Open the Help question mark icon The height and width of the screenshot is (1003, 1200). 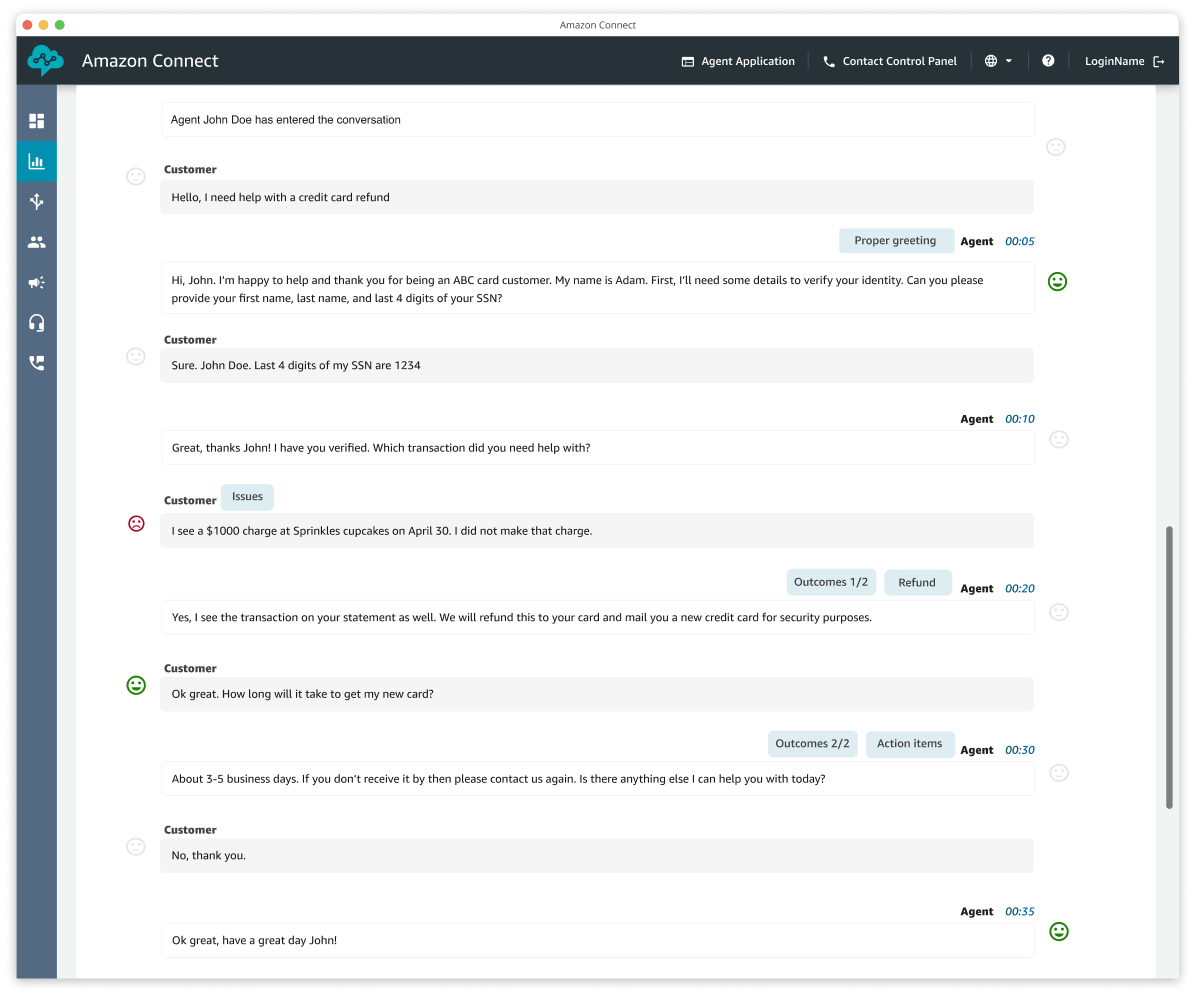point(1048,61)
